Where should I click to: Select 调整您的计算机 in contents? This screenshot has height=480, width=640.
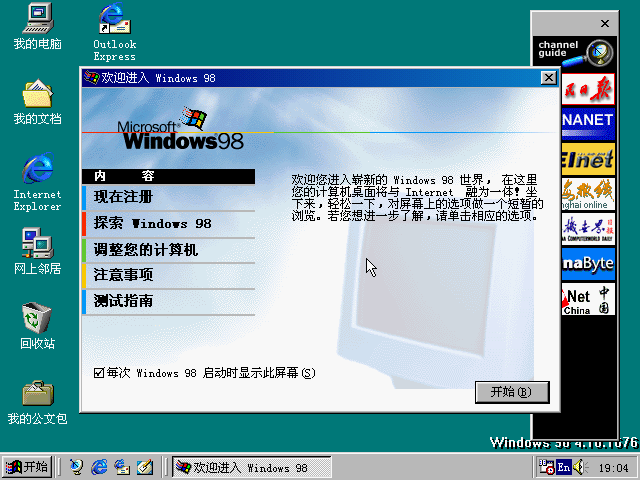coord(169,250)
